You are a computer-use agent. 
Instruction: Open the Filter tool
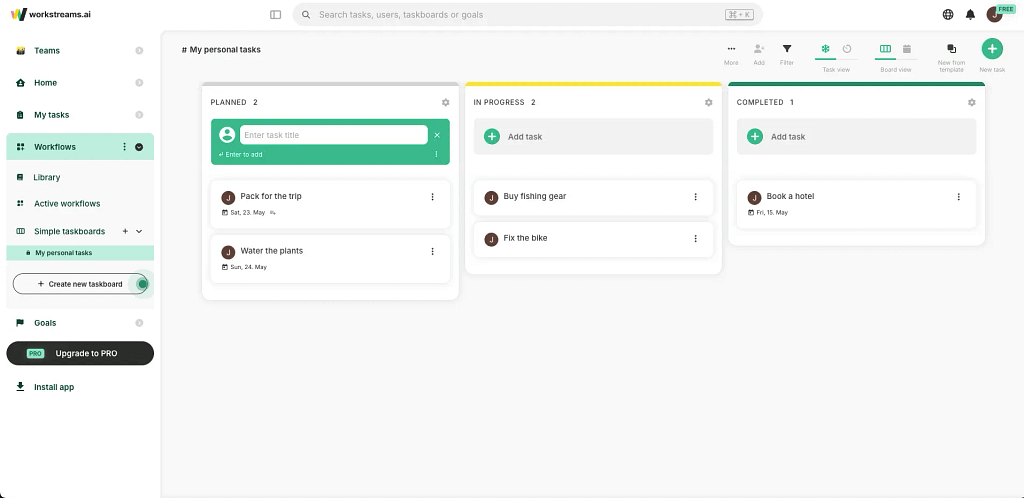pyautogui.click(x=787, y=54)
